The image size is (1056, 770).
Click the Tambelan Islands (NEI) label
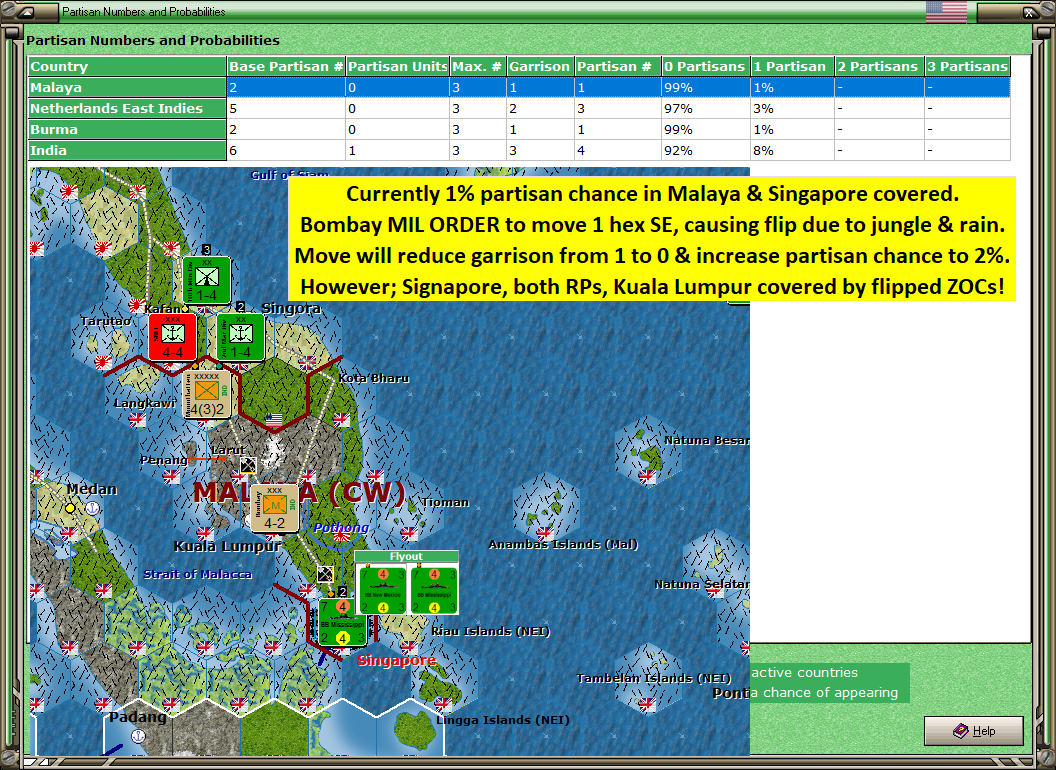653,678
